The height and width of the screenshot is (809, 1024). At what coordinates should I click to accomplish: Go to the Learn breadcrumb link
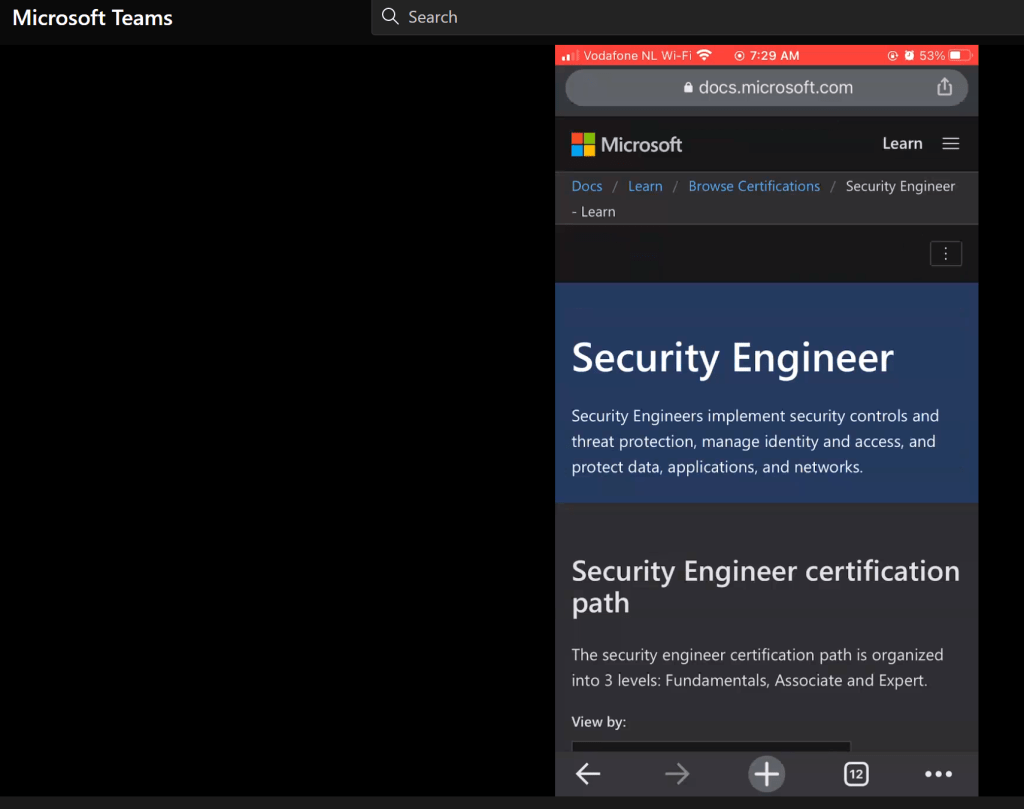644,186
